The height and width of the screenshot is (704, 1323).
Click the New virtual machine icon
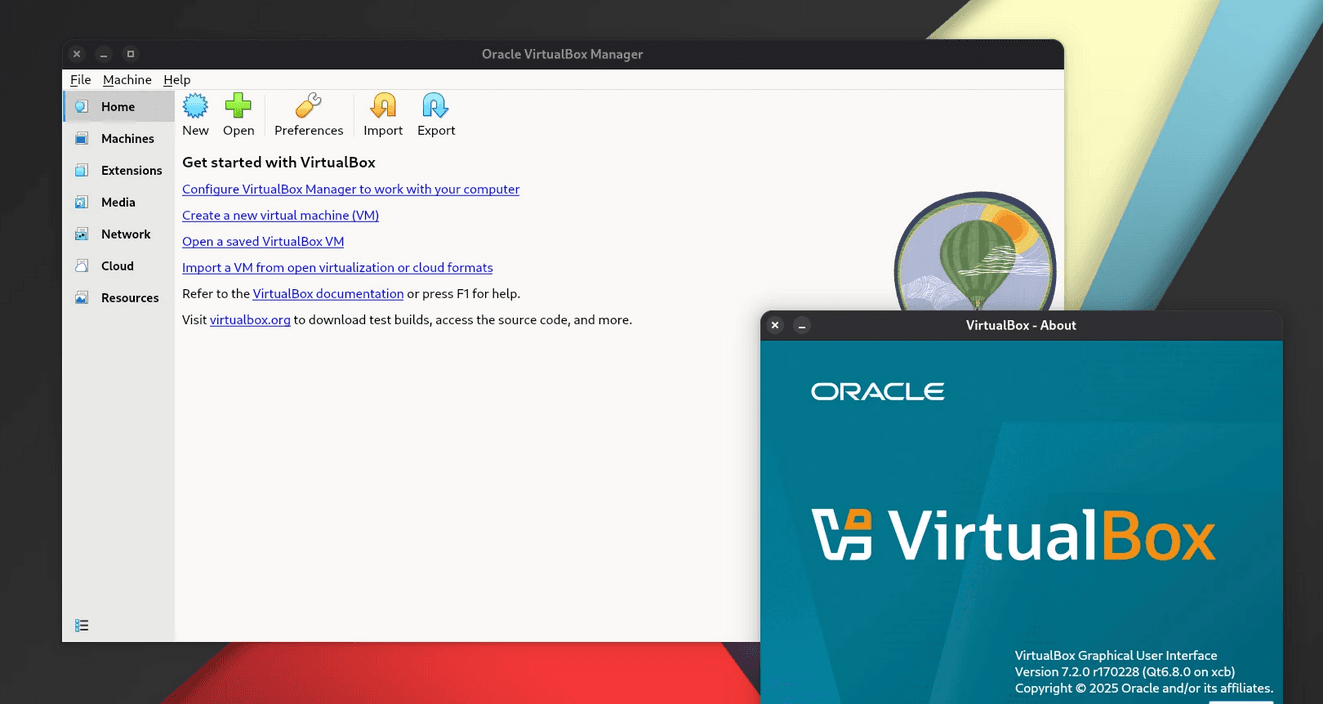tap(195, 106)
